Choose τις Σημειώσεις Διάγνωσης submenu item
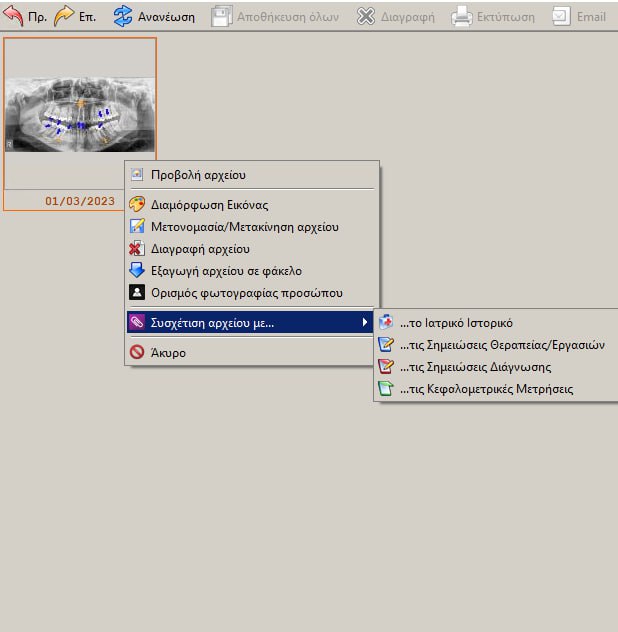Viewport: 618px width, 632px height. (475, 367)
